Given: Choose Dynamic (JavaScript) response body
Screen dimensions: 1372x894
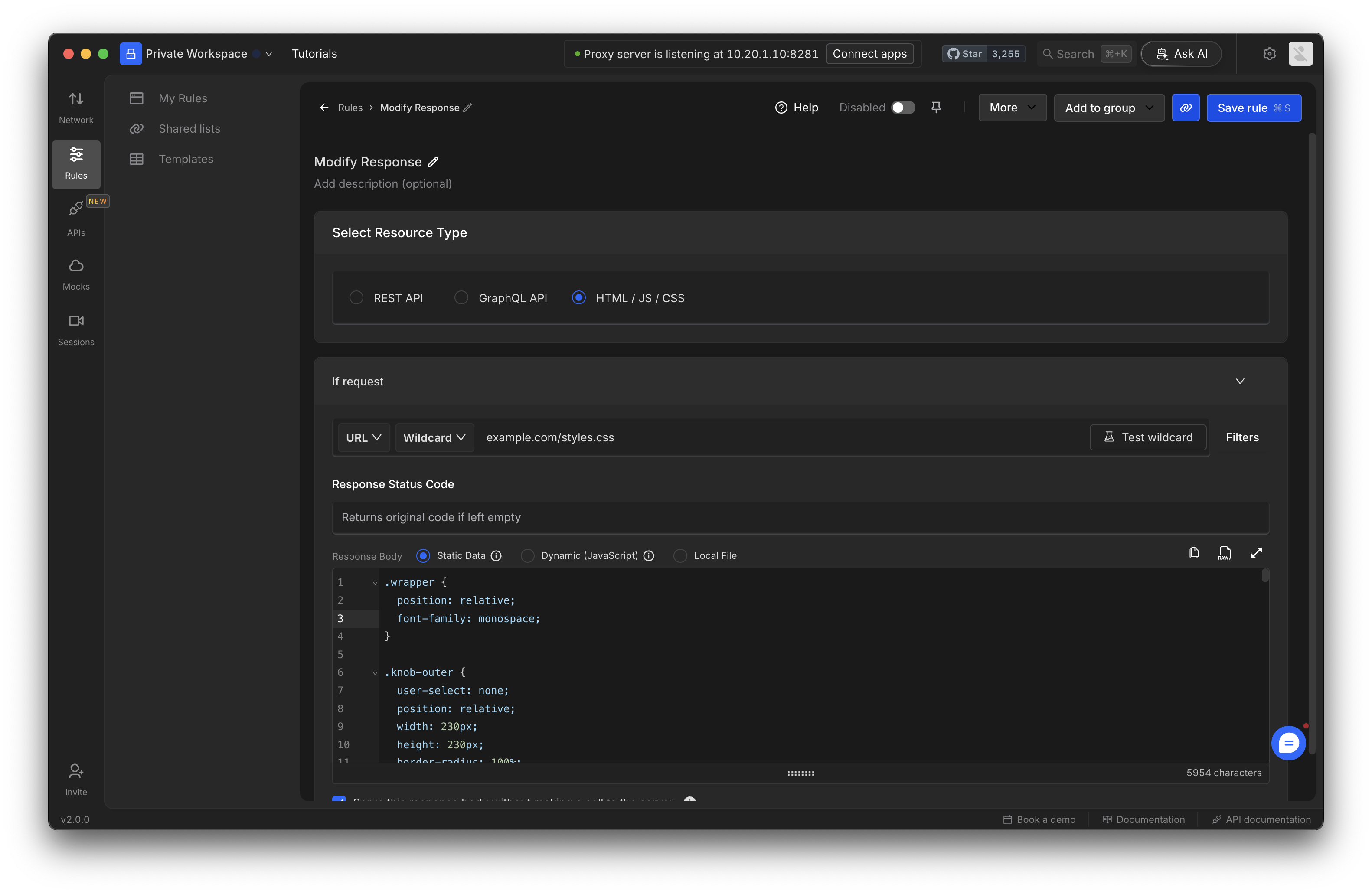Looking at the screenshot, I should coord(527,556).
